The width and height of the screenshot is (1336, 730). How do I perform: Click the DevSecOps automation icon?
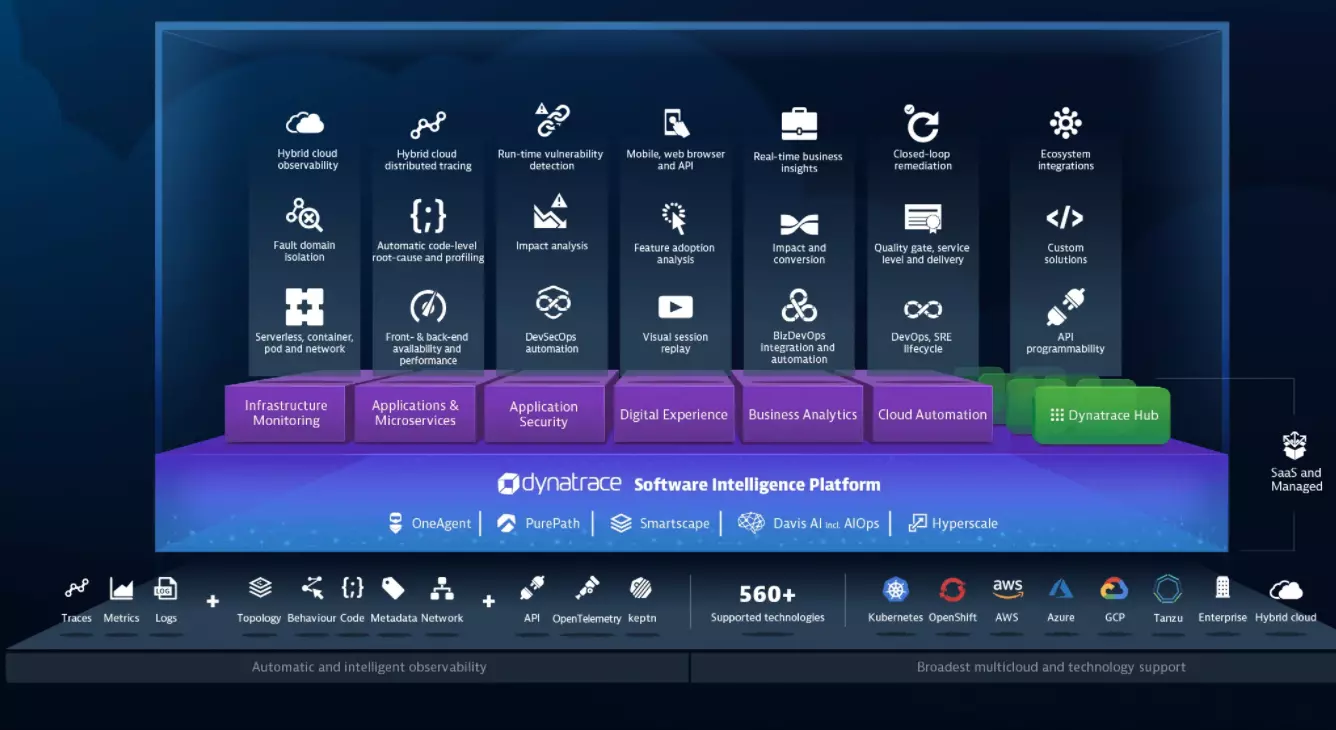tap(552, 303)
